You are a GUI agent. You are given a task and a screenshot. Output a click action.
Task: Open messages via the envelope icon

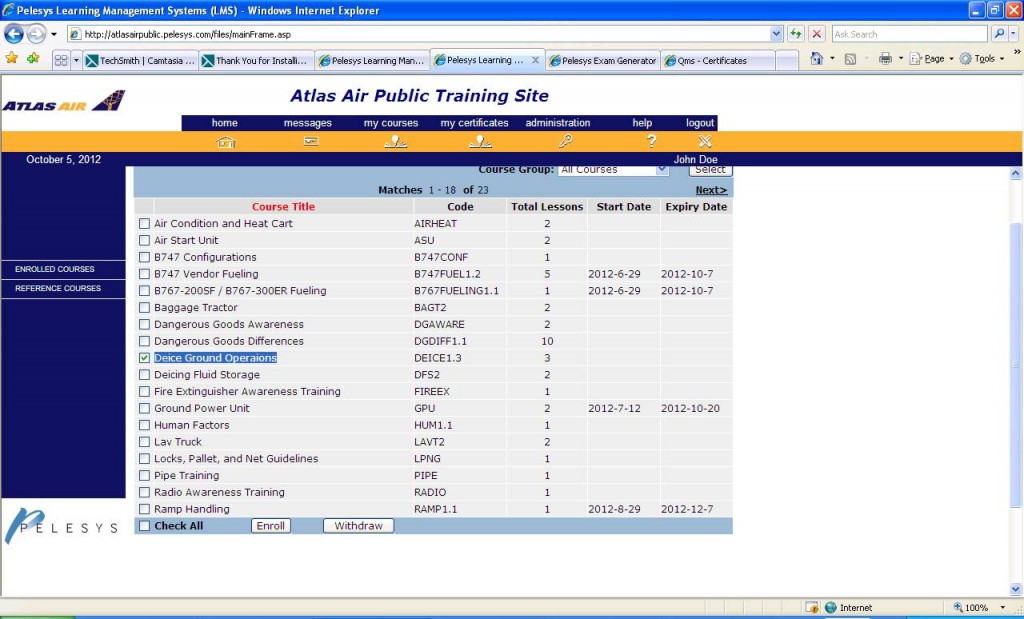[x=311, y=141]
